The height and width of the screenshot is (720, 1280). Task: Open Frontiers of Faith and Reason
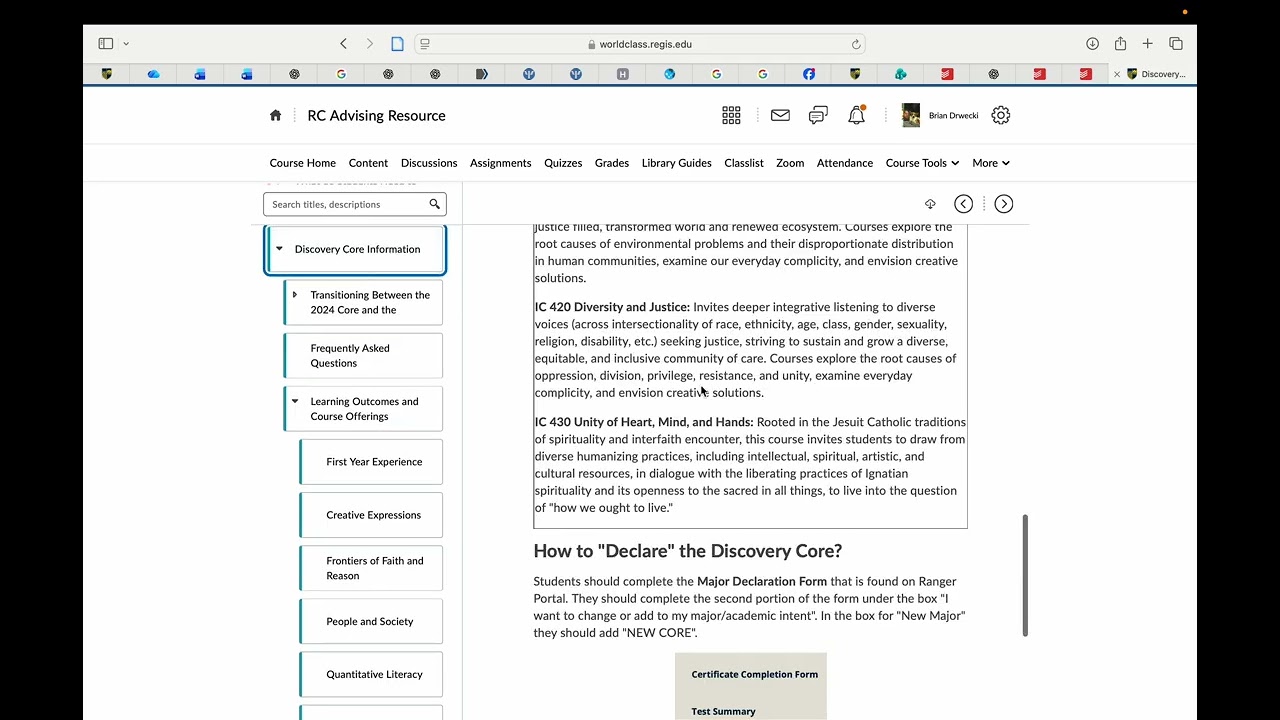tap(371, 568)
